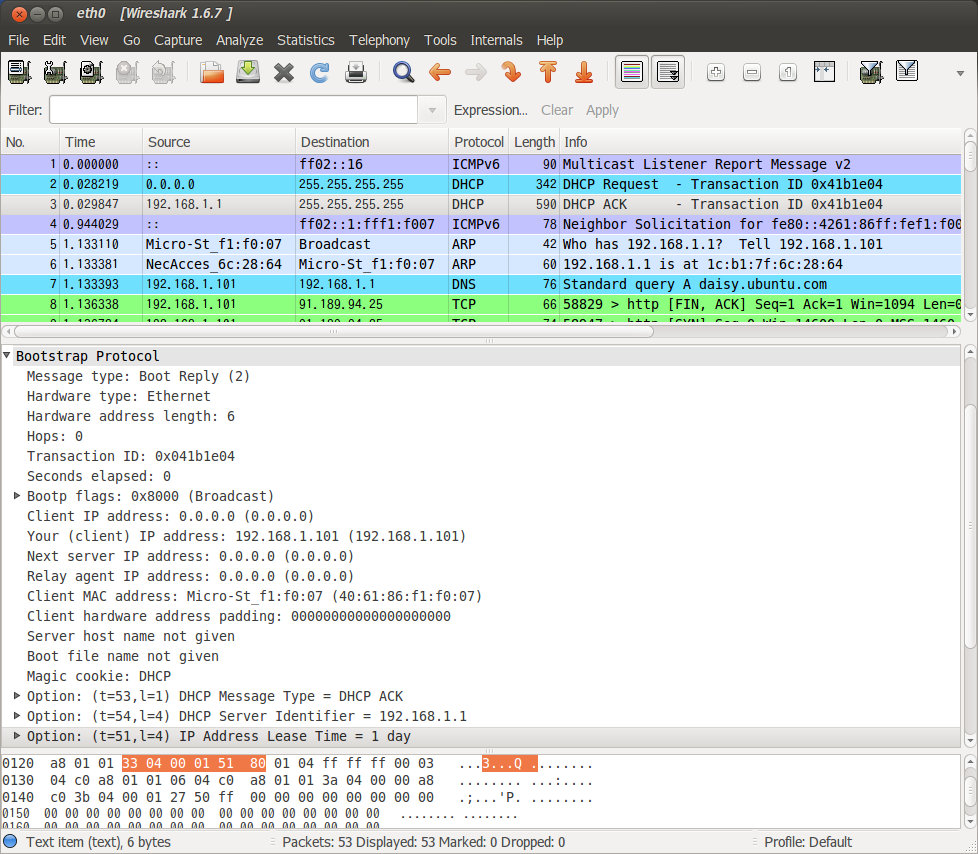Zoom in on packet text
The width and height of the screenshot is (978, 854).
pos(716,72)
